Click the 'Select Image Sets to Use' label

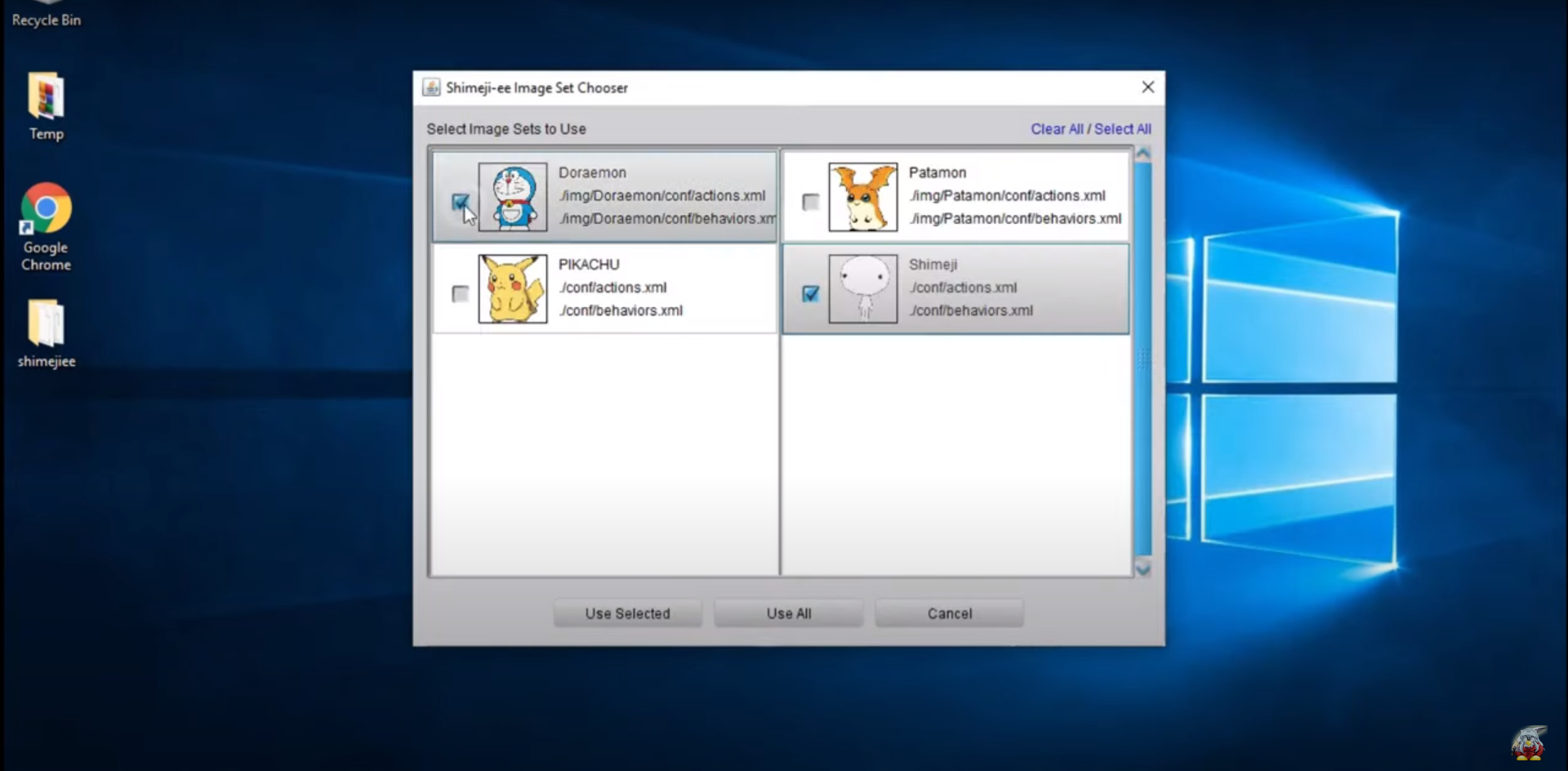506,129
